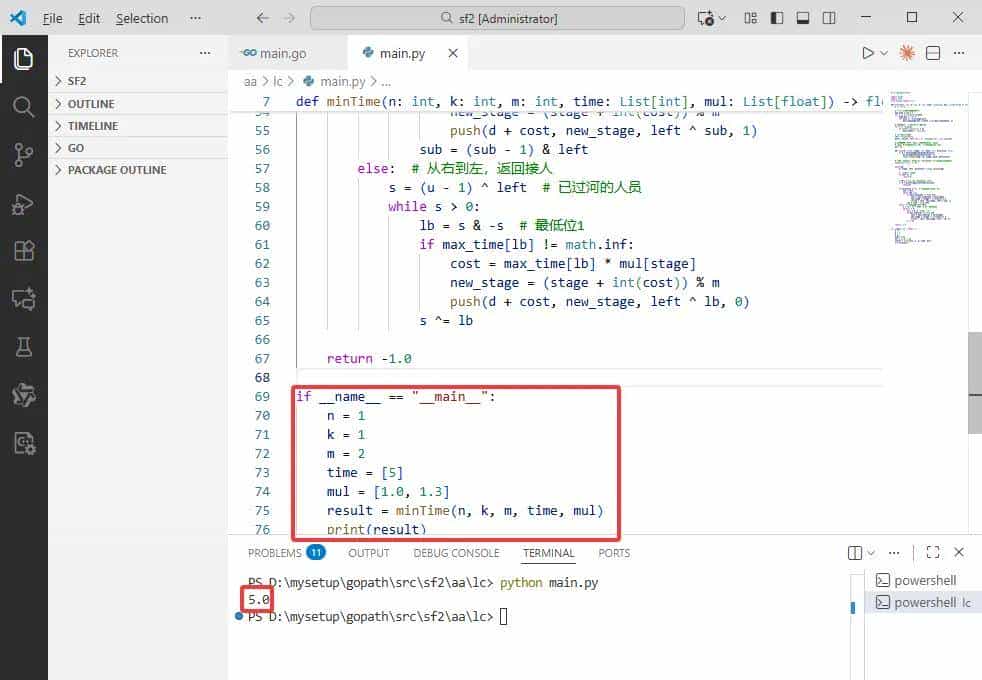Open the Extensions view
The width and height of the screenshot is (982, 680).
point(23,251)
